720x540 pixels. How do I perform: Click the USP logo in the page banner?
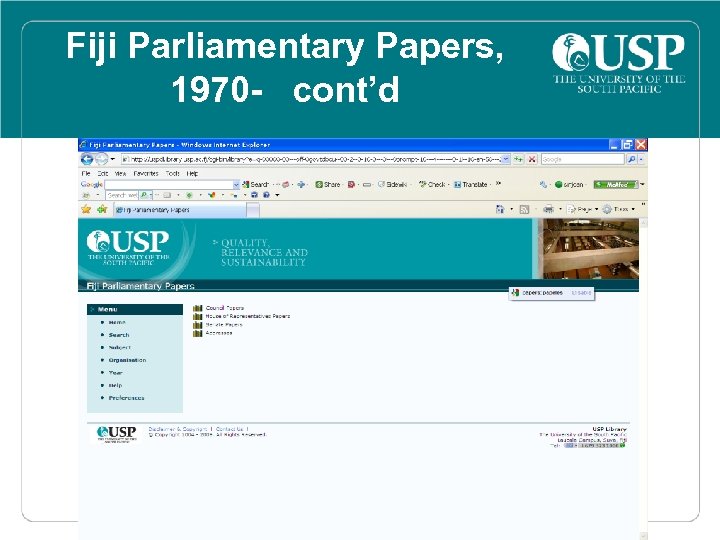(128, 247)
